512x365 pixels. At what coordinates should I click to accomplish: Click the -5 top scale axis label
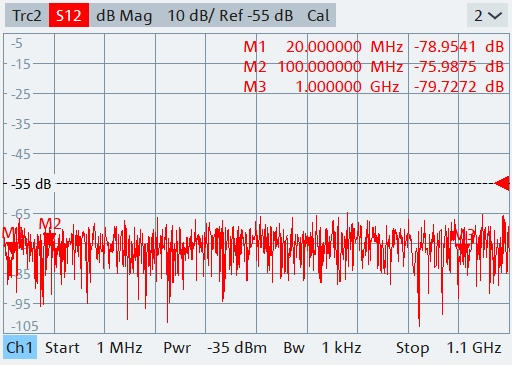click(x=17, y=43)
